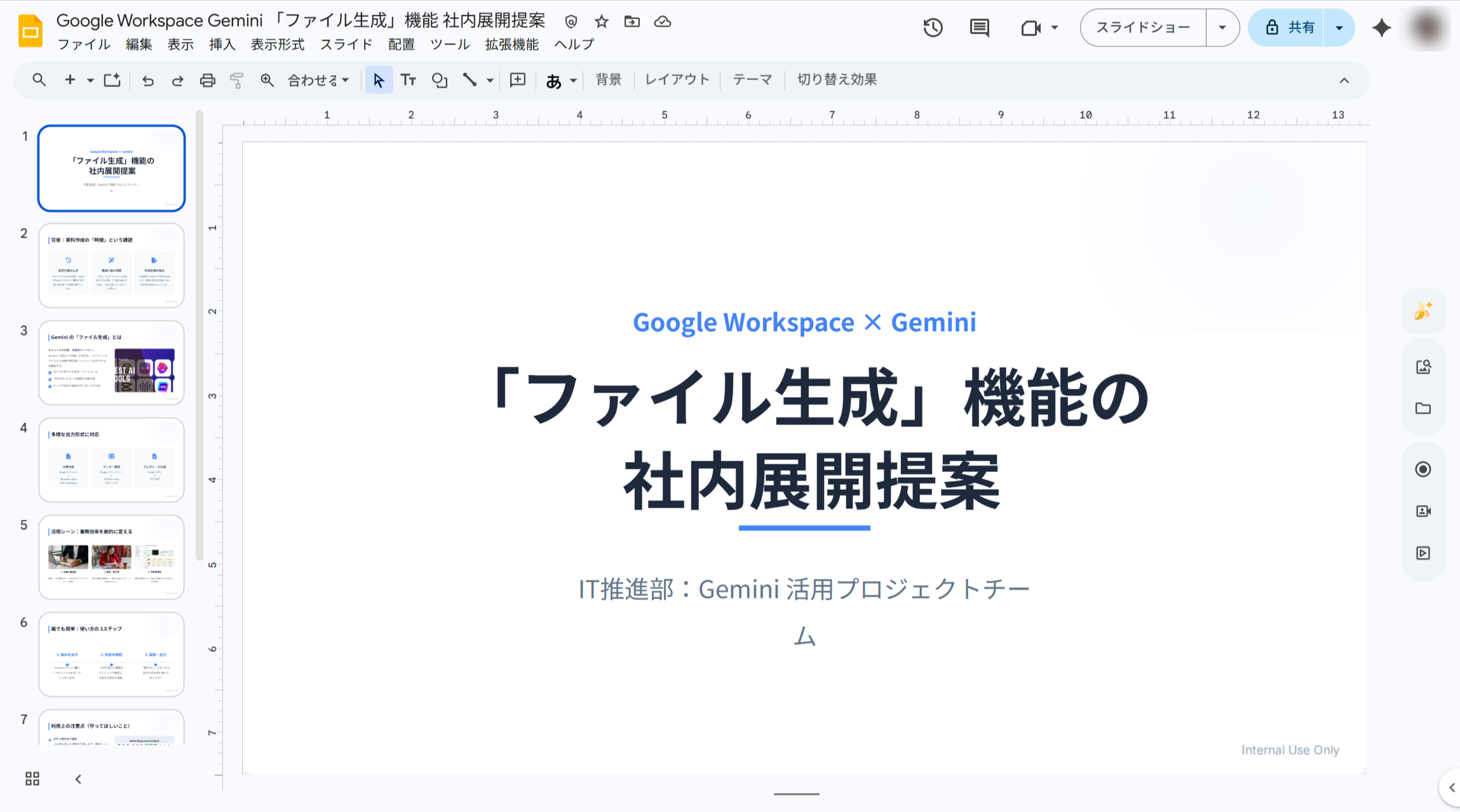Expand the share options dropdown arrow
The height and width of the screenshot is (812, 1460).
click(1339, 27)
